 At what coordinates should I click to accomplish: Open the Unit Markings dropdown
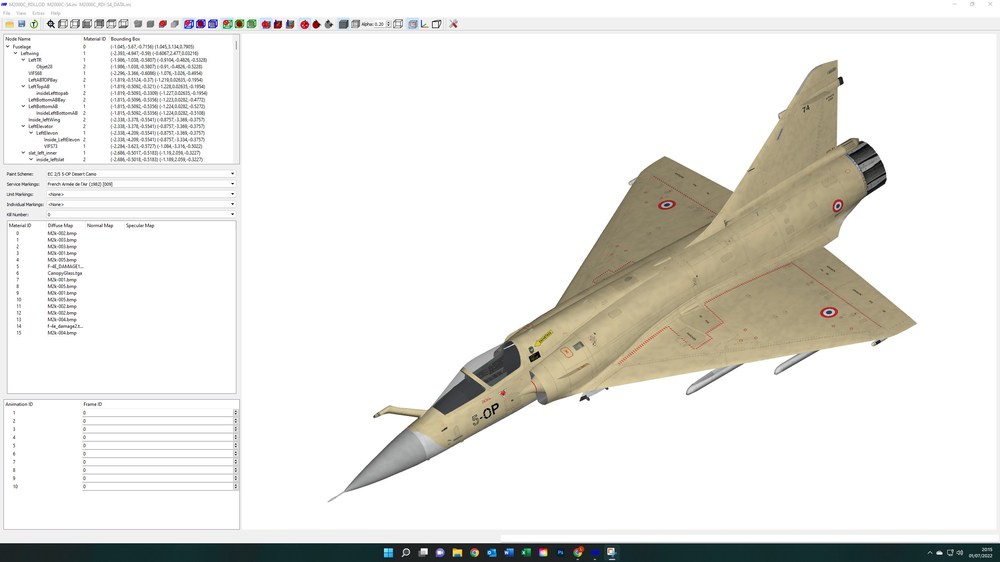coord(141,195)
